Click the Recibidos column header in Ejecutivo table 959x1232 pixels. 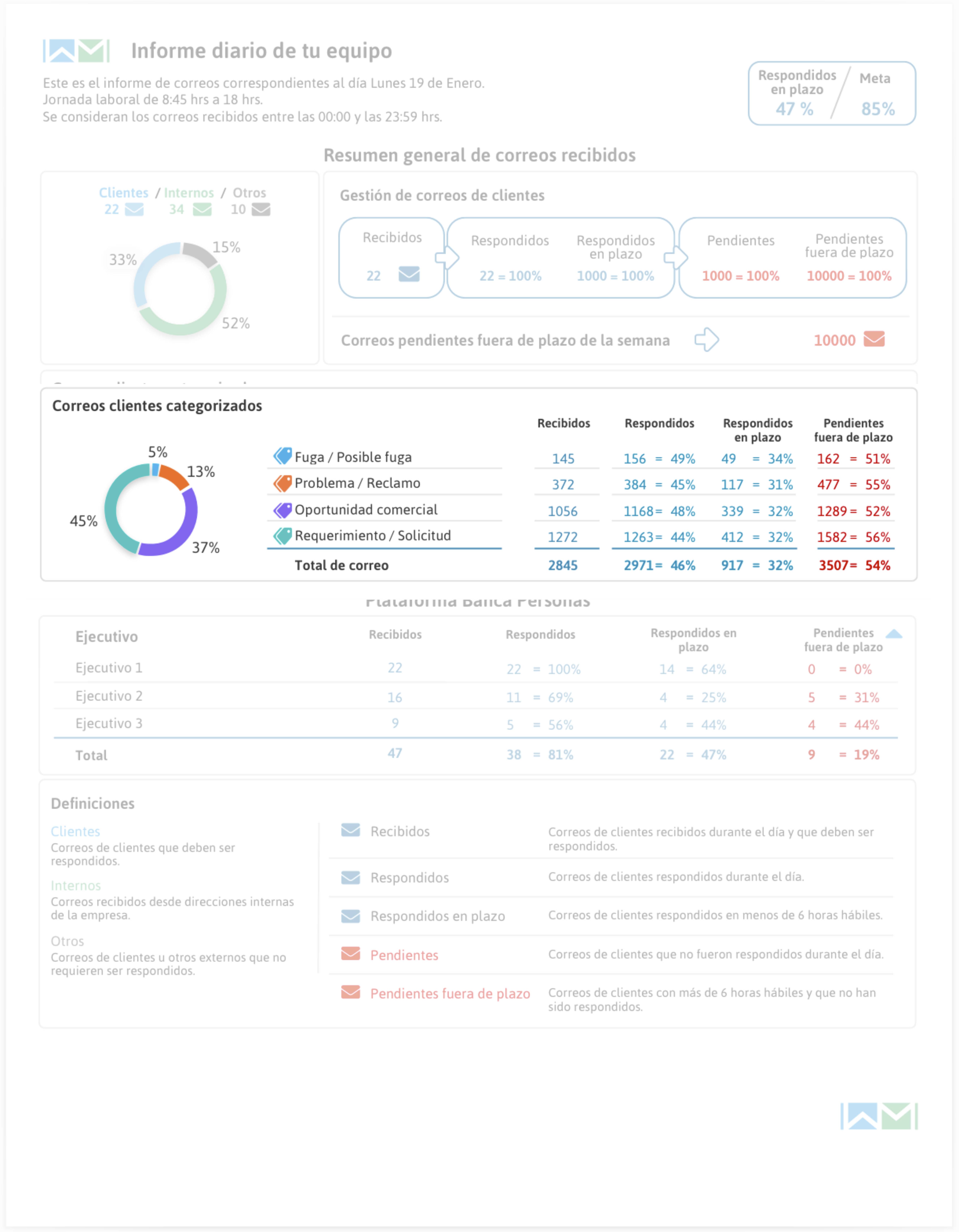point(395,635)
